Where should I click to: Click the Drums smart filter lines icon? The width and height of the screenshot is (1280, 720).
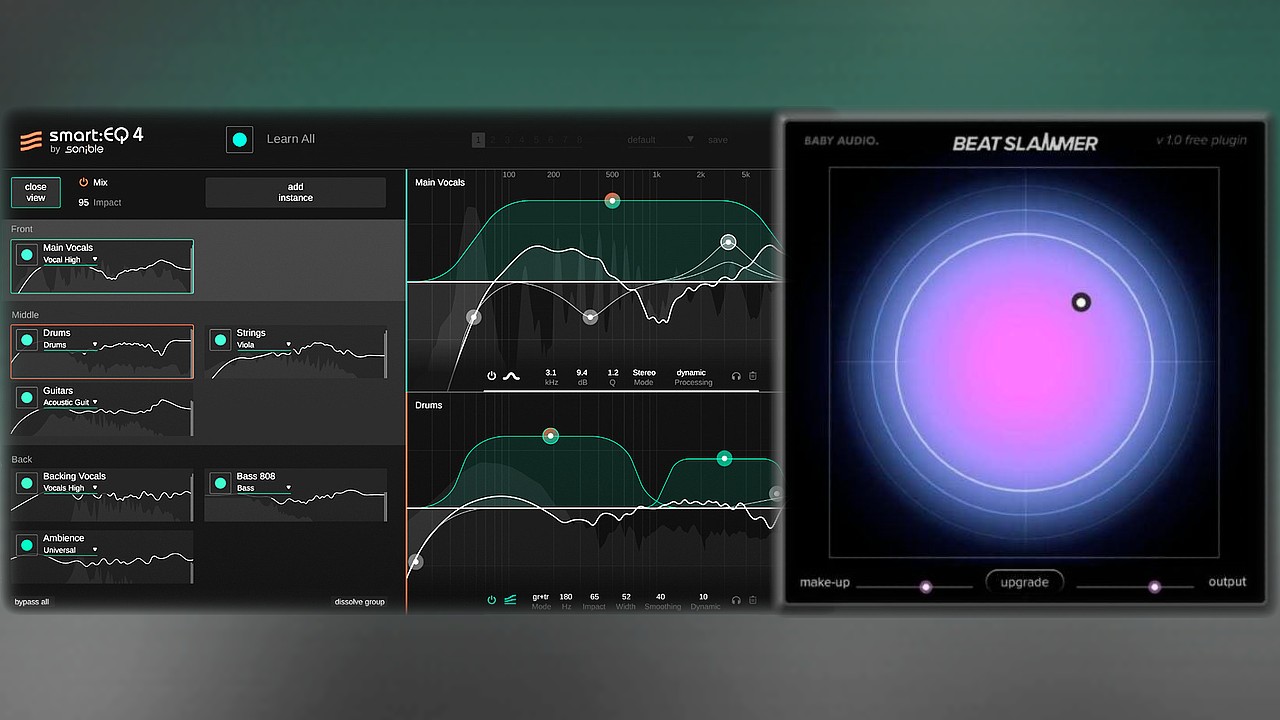(511, 600)
